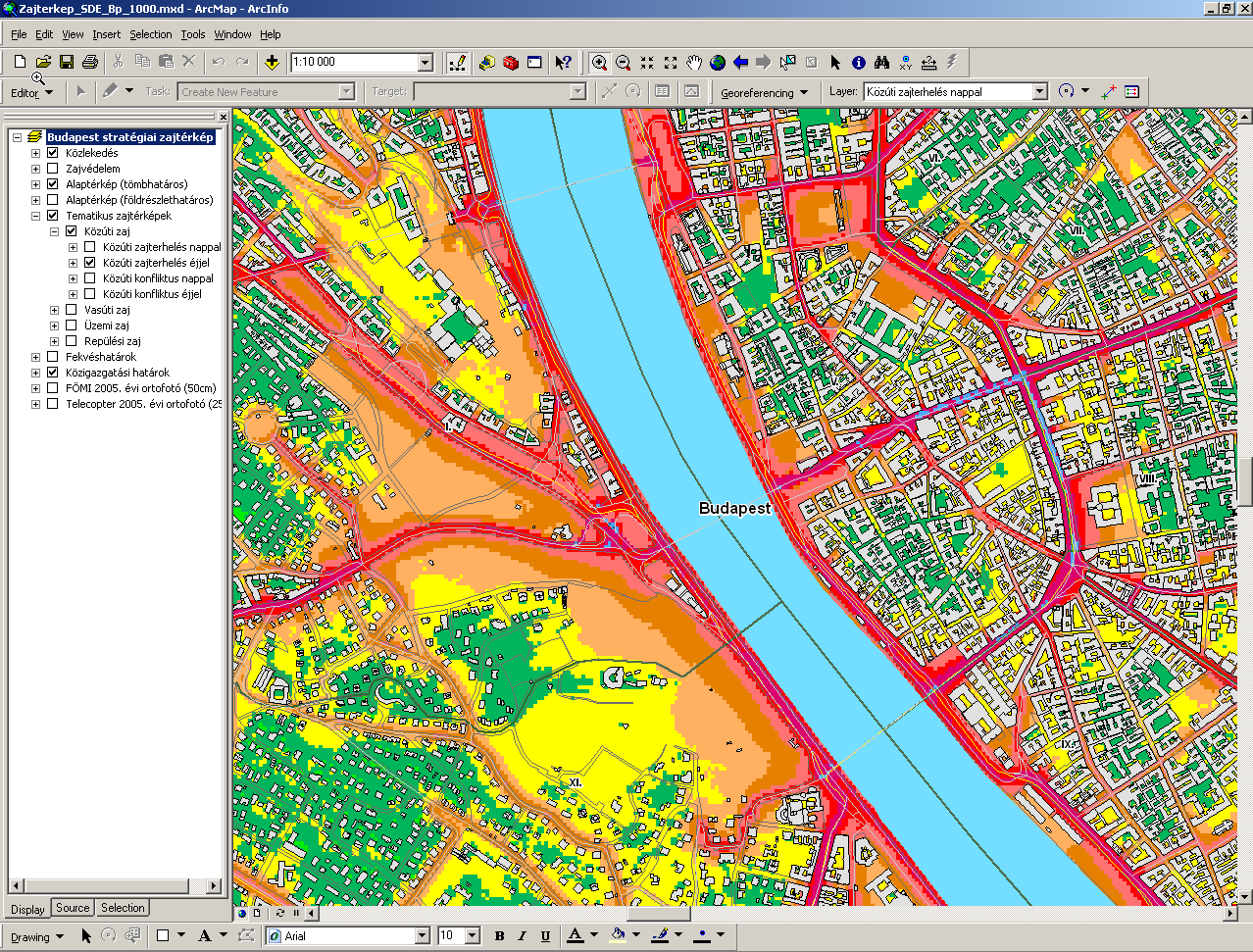
Task: Open the Command Line window icon
Action: (x=534, y=63)
